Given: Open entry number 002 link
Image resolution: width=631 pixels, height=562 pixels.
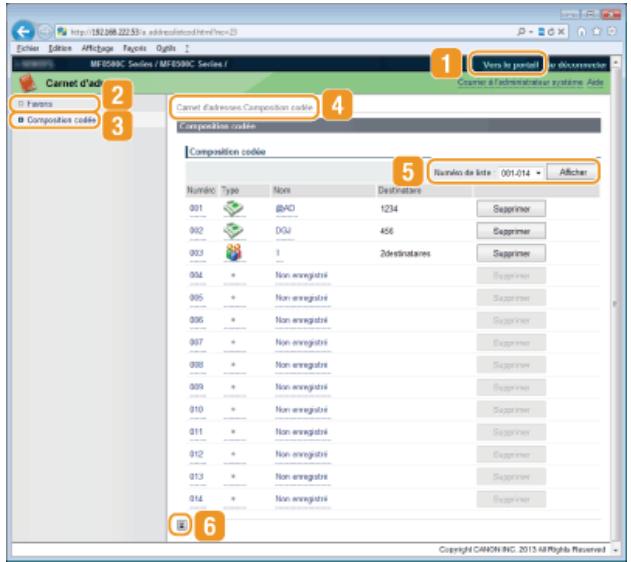Looking at the screenshot, I should pos(196,231).
